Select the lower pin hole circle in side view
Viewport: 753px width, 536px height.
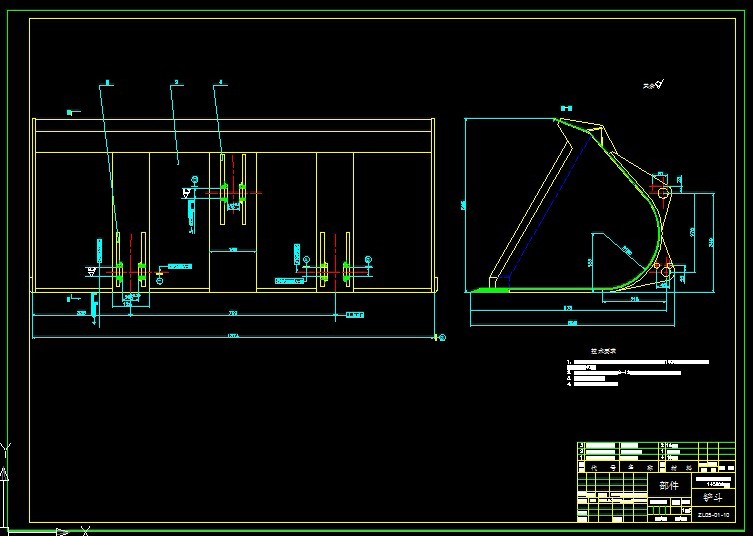coord(666,273)
